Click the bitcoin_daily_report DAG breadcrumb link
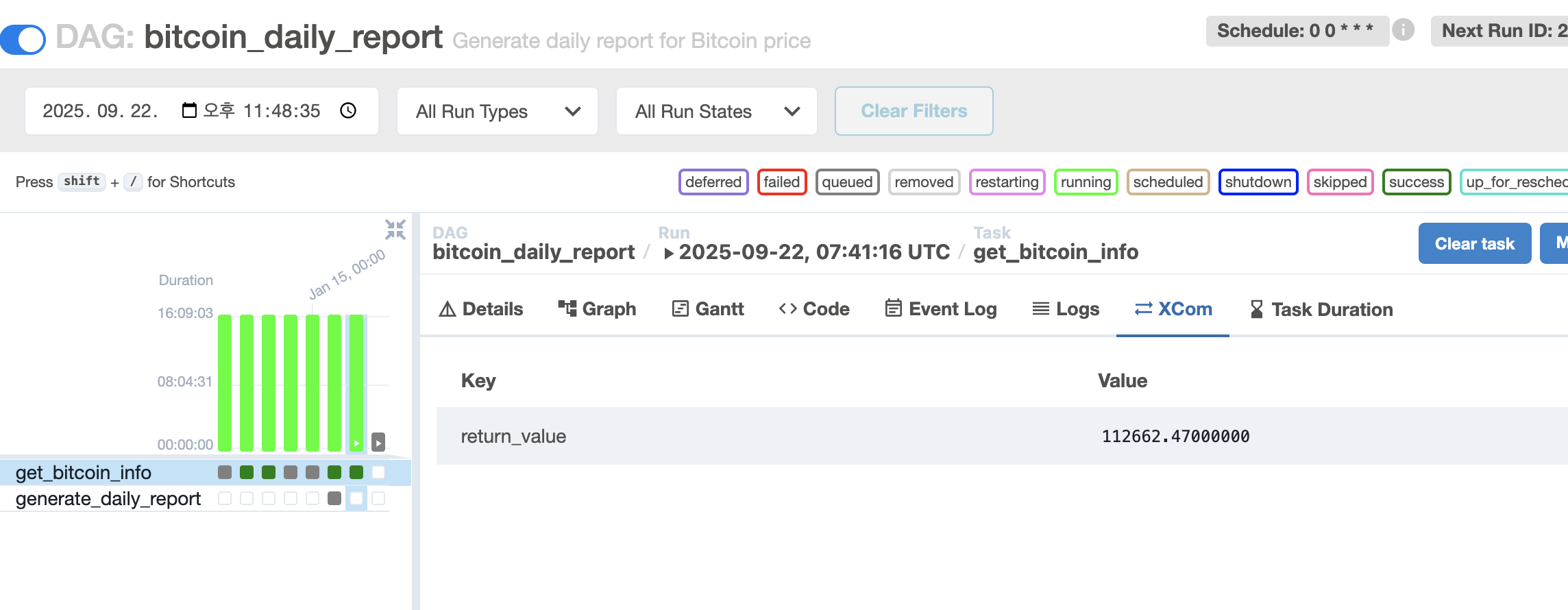 pyautogui.click(x=533, y=252)
